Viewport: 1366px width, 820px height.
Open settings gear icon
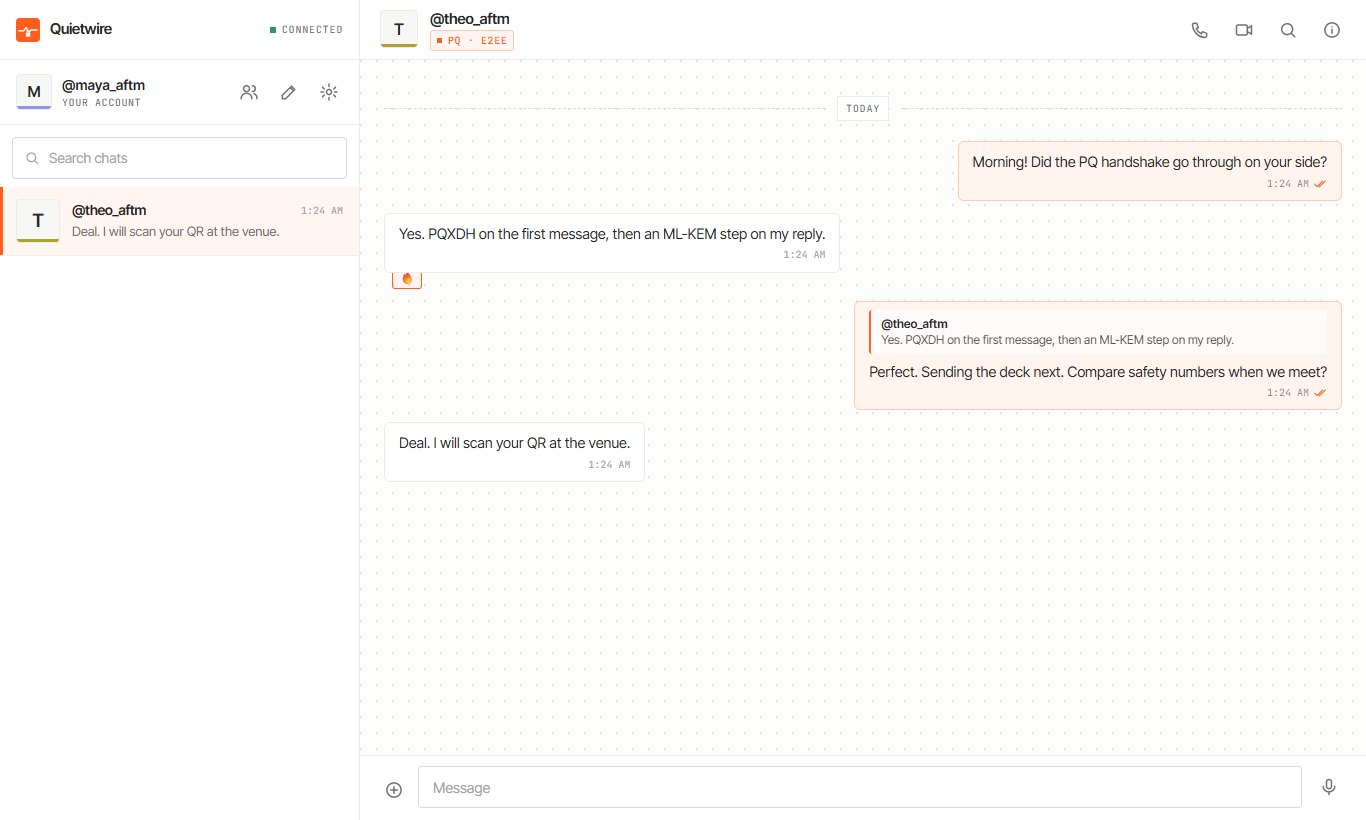pyautogui.click(x=329, y=92)
